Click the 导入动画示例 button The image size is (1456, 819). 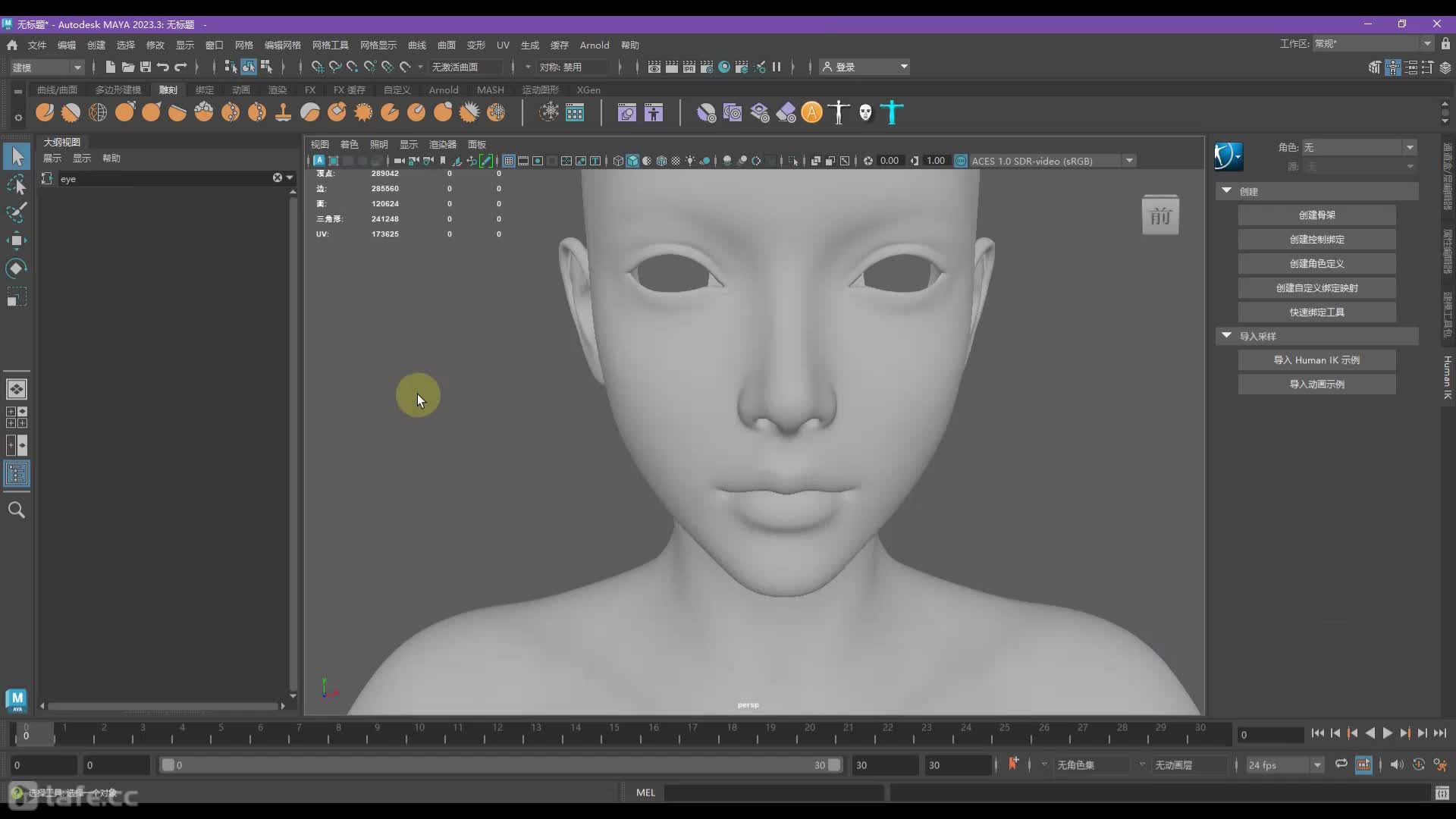click(x=1316, y=384)
